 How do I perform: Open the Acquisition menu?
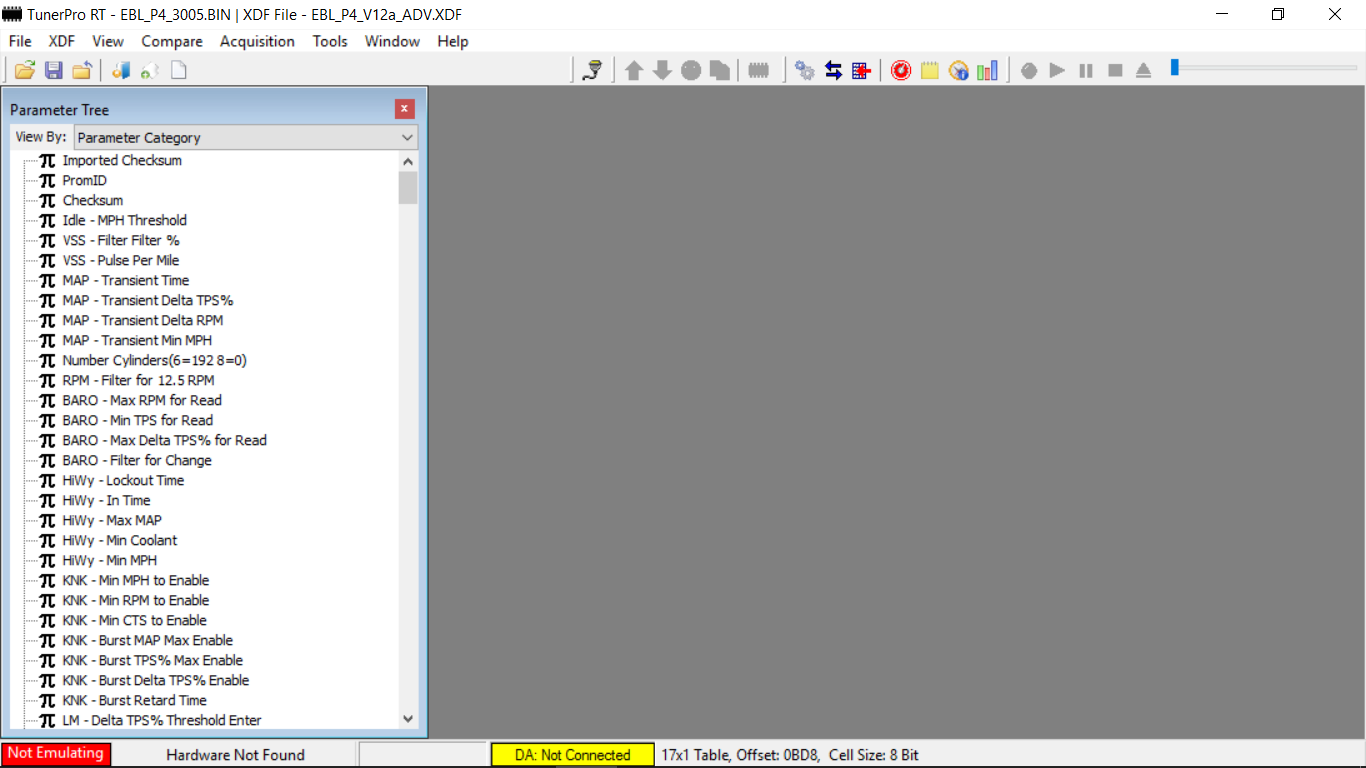[257, 41]
